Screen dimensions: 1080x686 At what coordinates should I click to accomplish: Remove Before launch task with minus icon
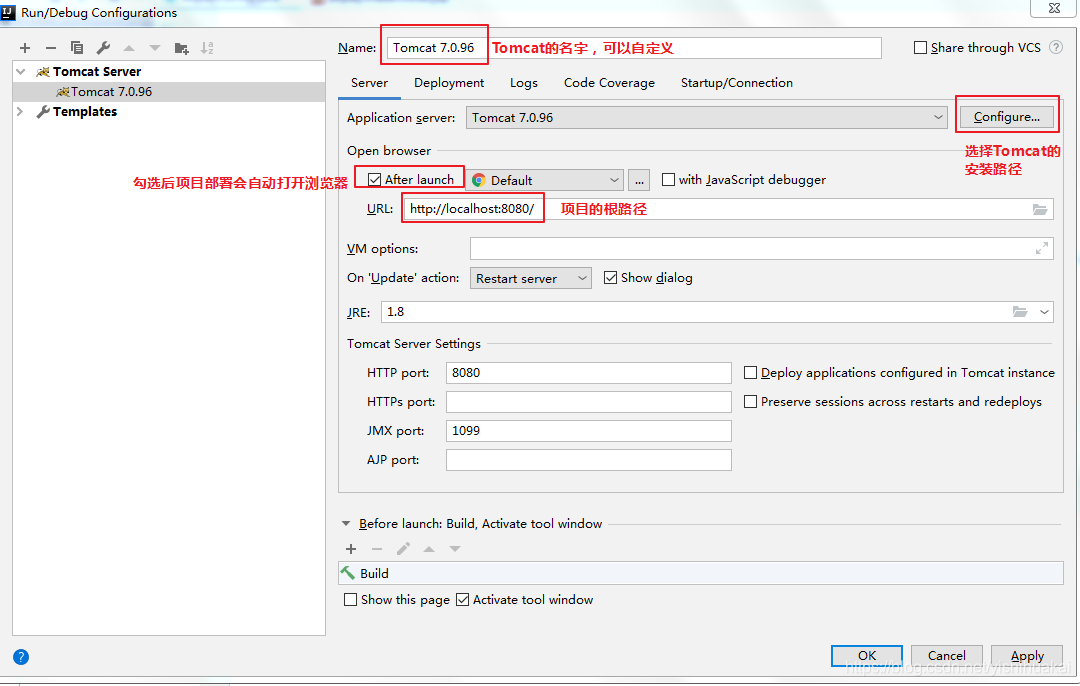(377, 549)
